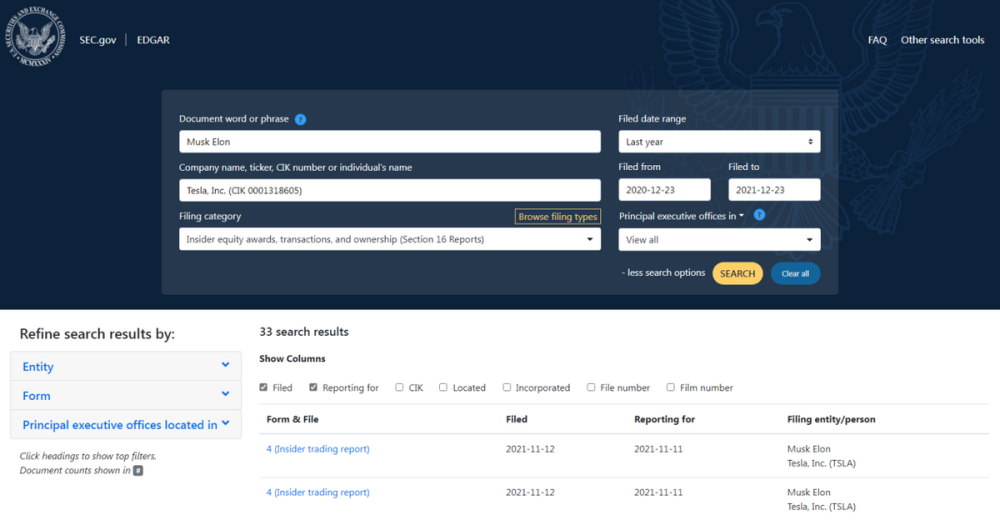The width and height of the screenshot is (1000, 520).
Task: Open the View all location dropdown
Action: click(719, 240)
